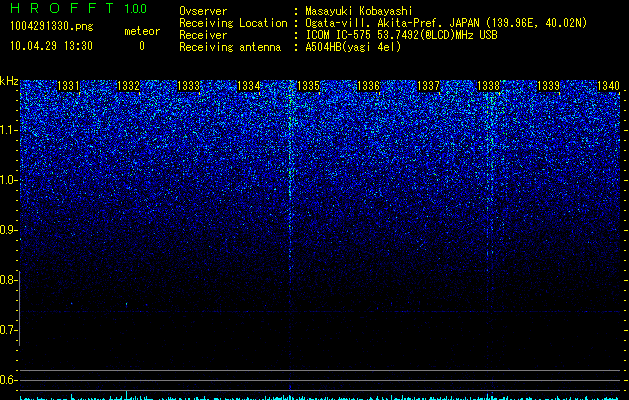Click the HROFFT 1.0.0 title text

point(79,8)
